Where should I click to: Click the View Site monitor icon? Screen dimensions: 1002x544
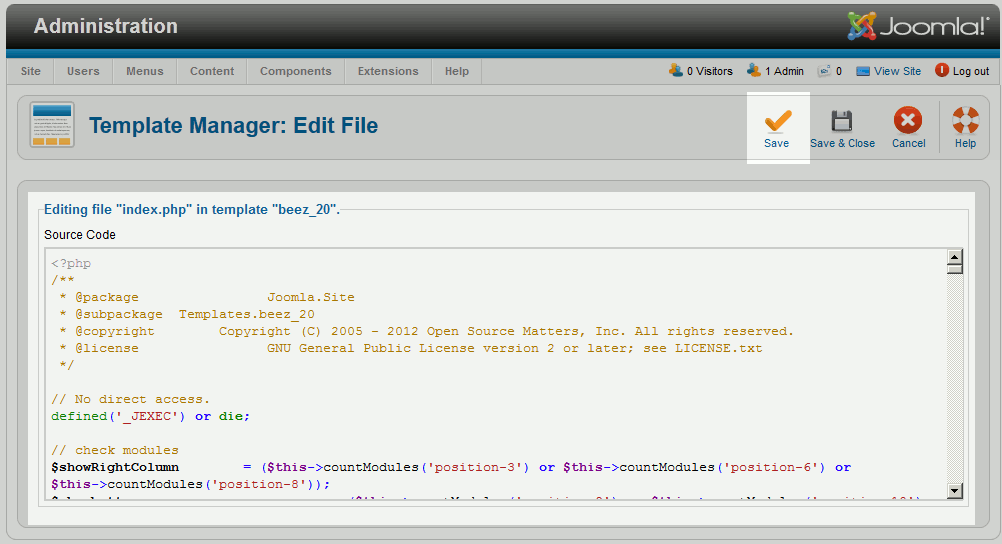click(x=863, y=71)
